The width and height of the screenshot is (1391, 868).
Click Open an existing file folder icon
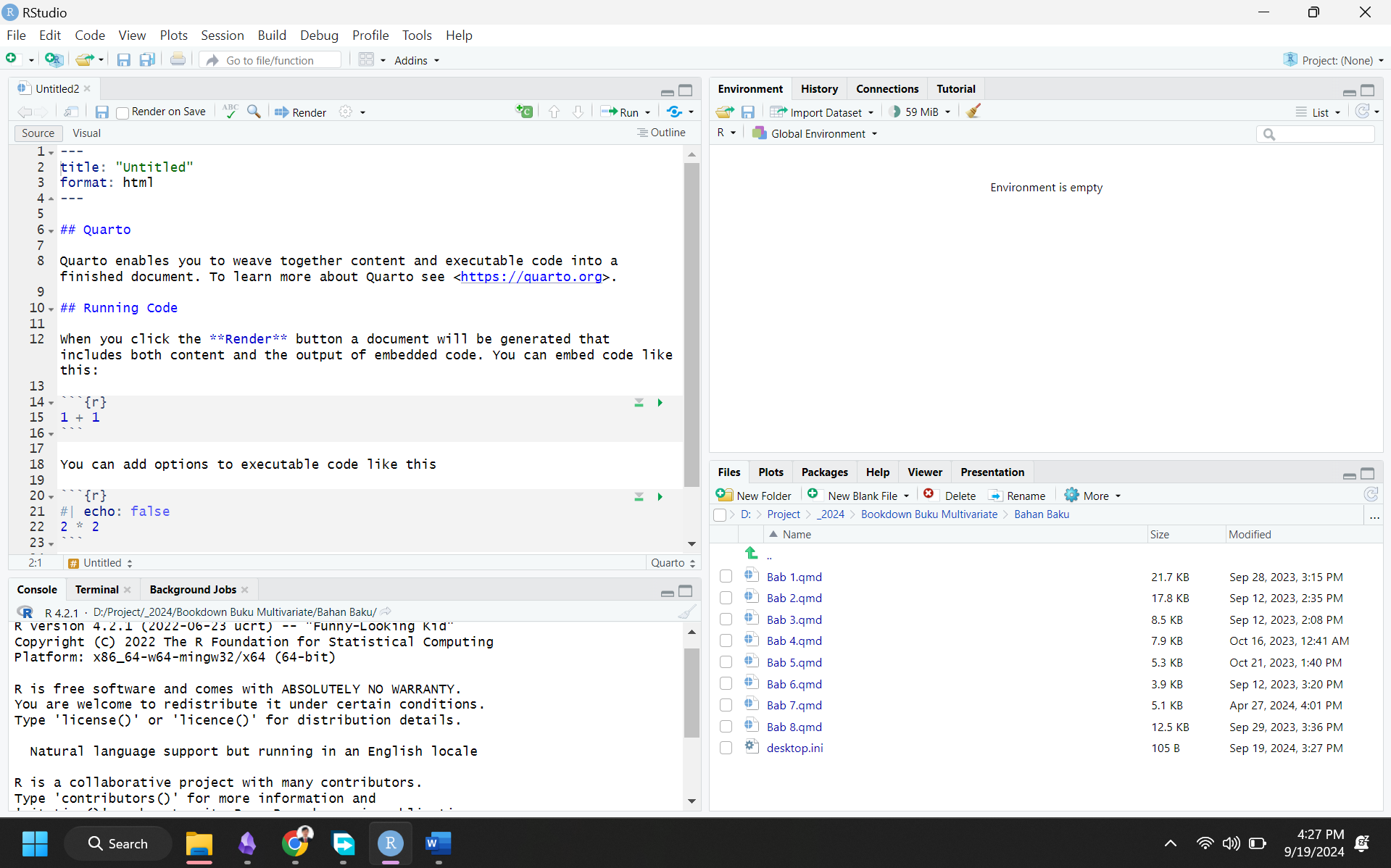coord(85,59)
